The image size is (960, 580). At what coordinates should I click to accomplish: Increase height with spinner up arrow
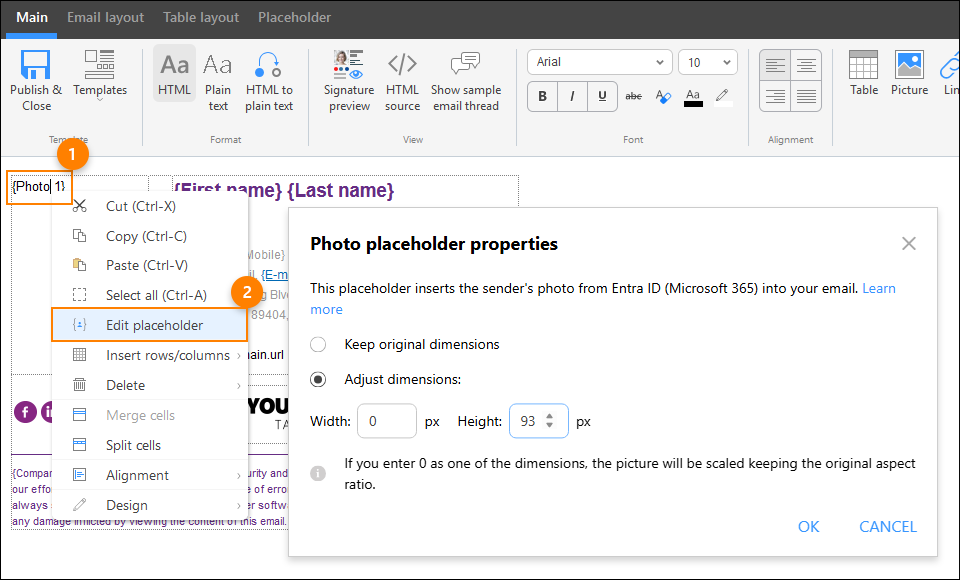(550, 416)
